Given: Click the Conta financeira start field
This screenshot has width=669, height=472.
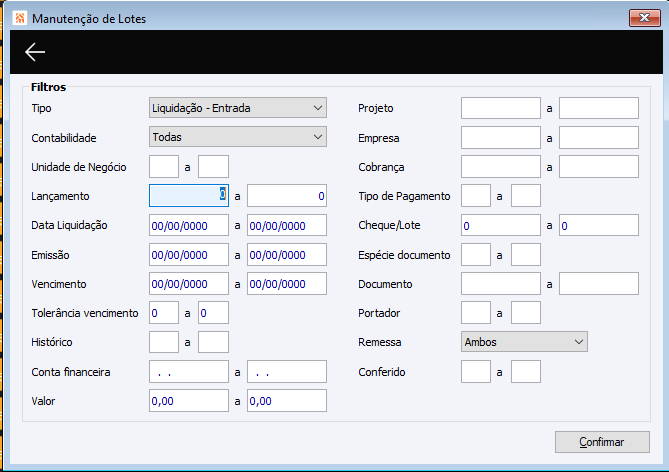Looking at the screenshot, I should click(189, 371).
